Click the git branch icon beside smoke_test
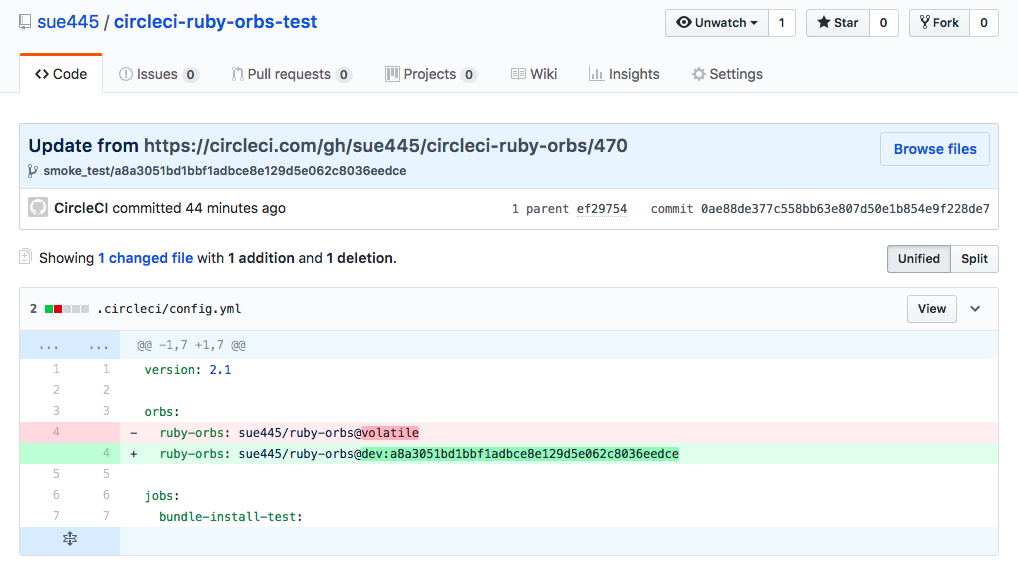 click(x=32, y=171)
